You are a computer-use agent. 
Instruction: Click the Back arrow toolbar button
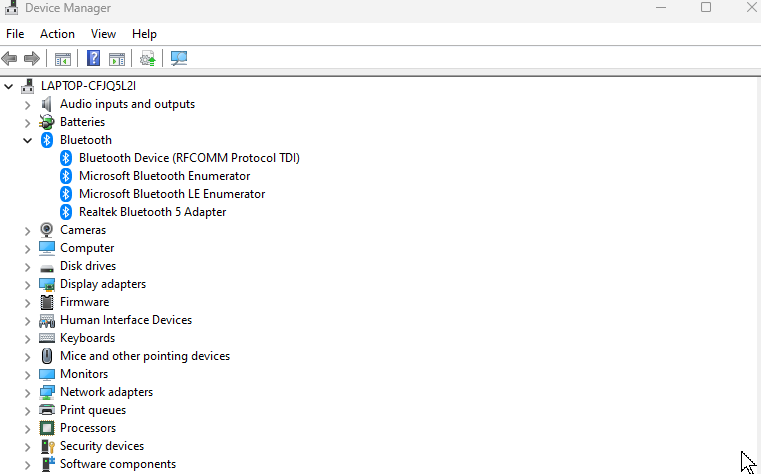(x=10, y=58)
